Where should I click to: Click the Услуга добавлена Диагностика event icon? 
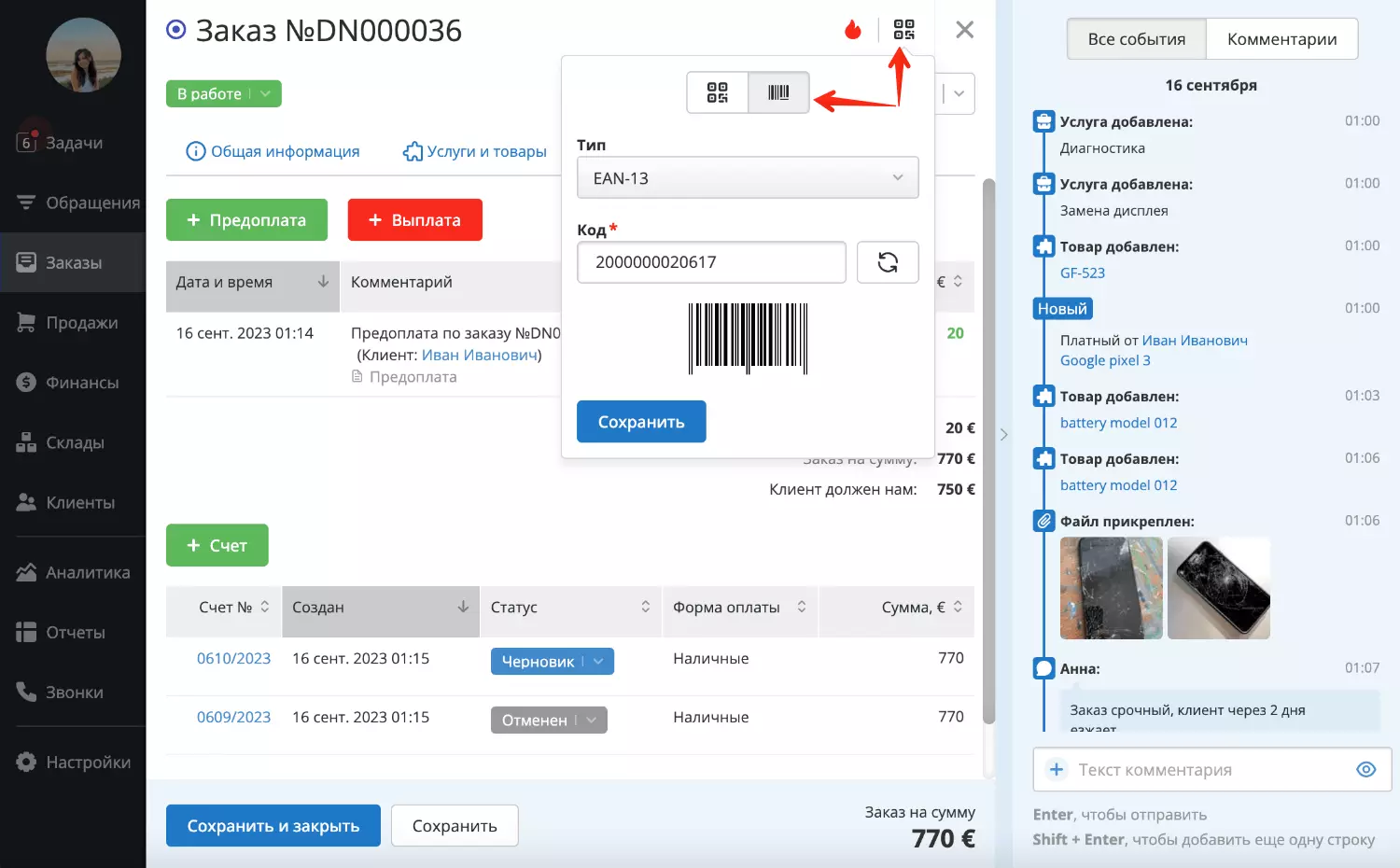coord(1043,121)
